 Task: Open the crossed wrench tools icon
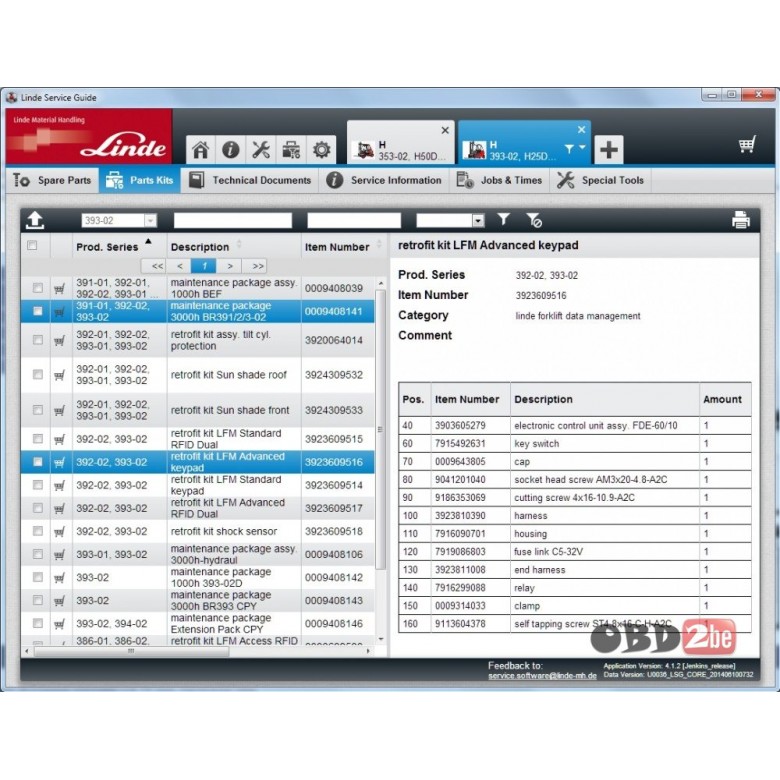pos(261,149)
